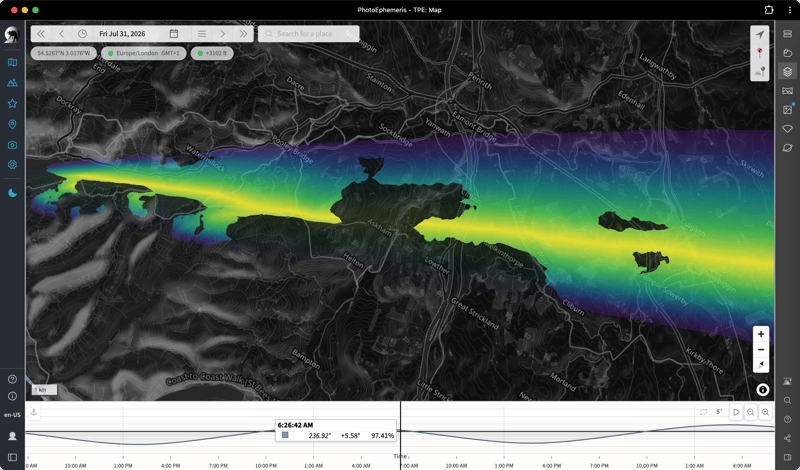Click the info circle icon in left sidebar
This screenshot has height=470, width=800.
[x=12, y=396]
